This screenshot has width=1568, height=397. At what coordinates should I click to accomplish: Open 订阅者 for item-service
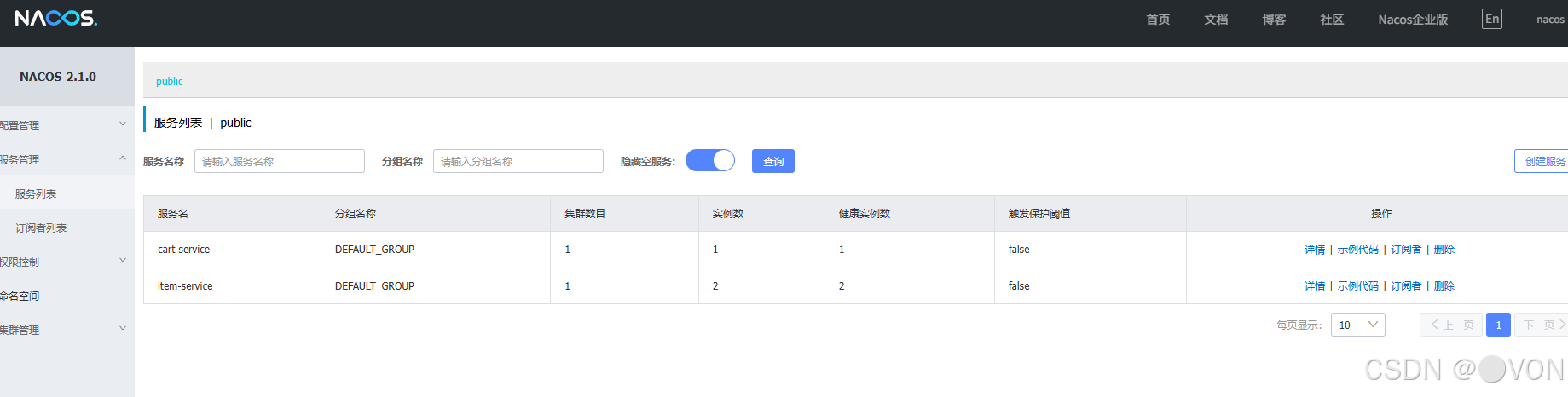(x=1406, y=286)
